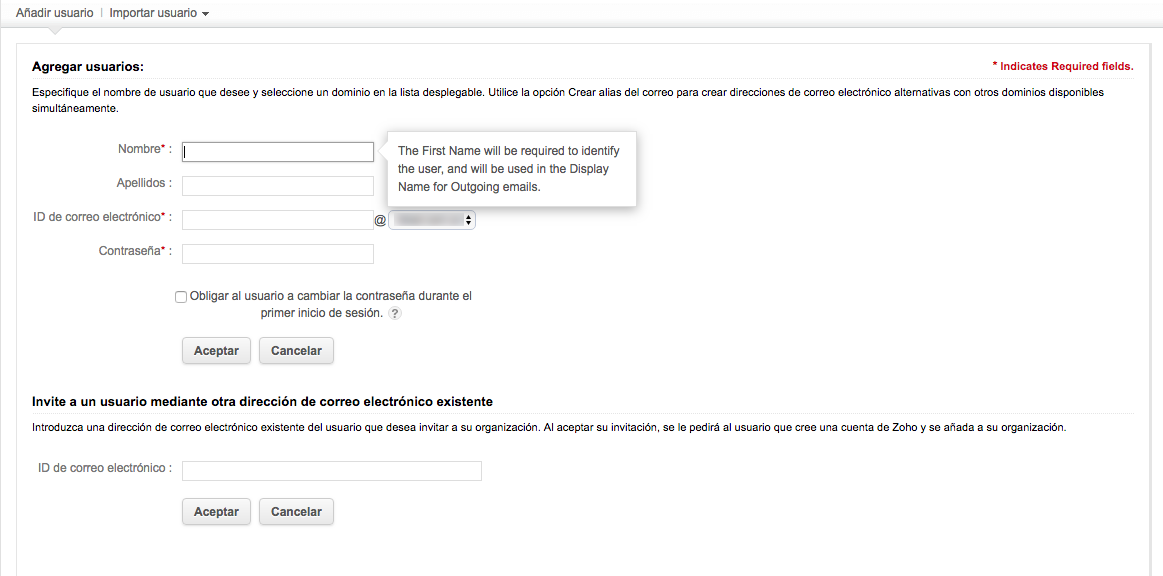Expand the Importar usuario menu
Viewport: 1163px width, 576px height.
tap(159, 14)
